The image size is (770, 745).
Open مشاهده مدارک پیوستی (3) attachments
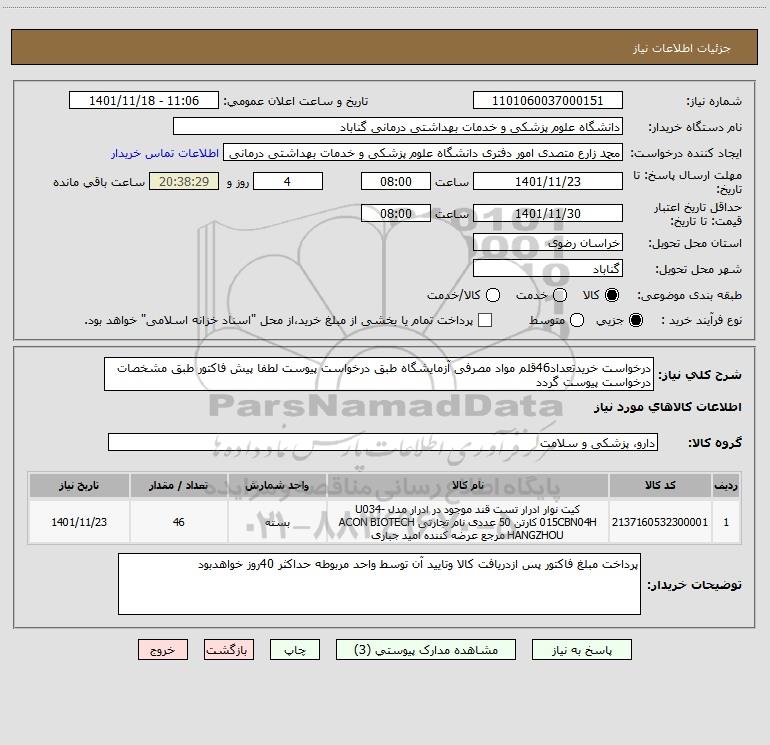coord(426,650)
